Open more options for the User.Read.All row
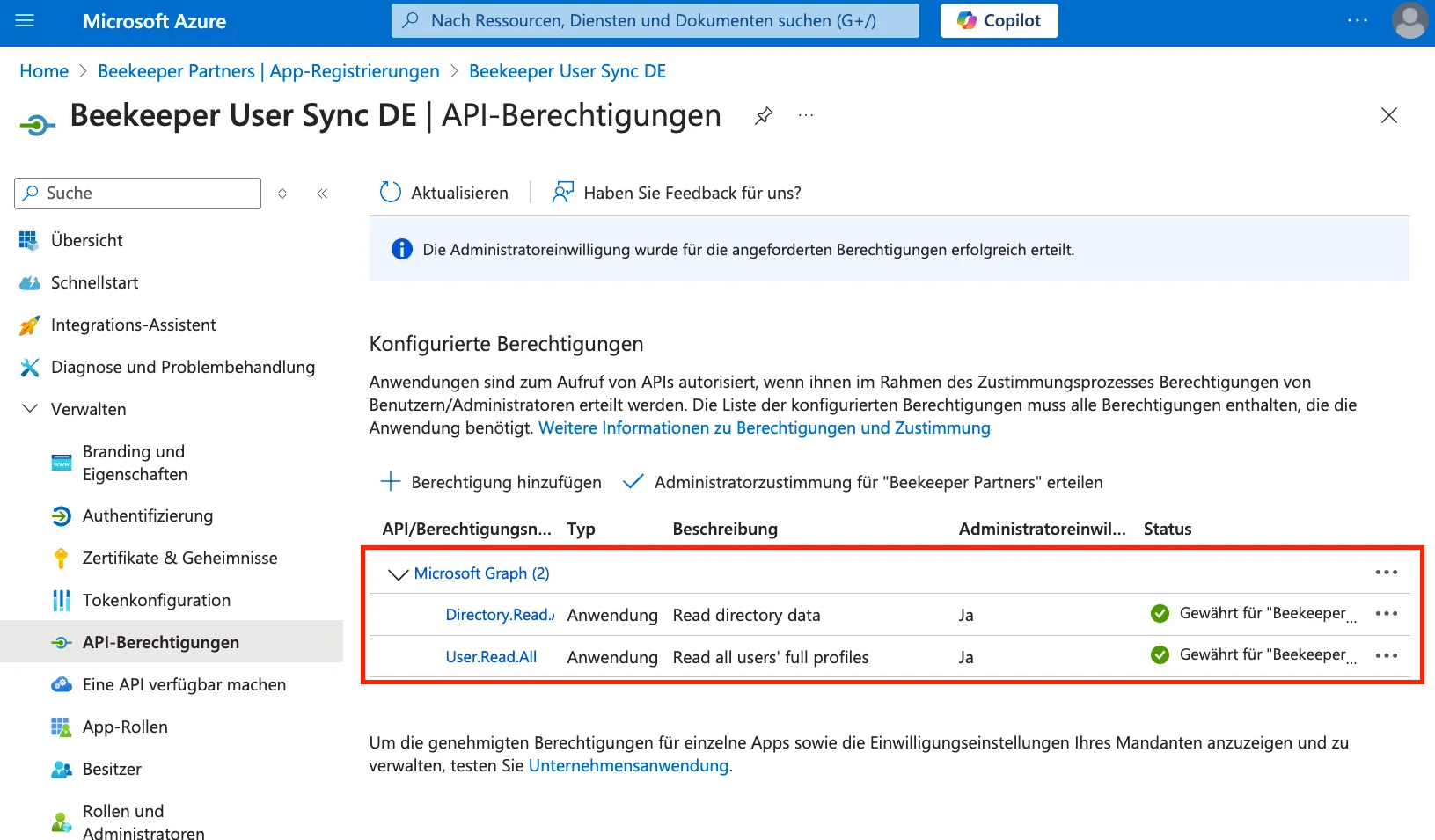 tap(1387, 655)
